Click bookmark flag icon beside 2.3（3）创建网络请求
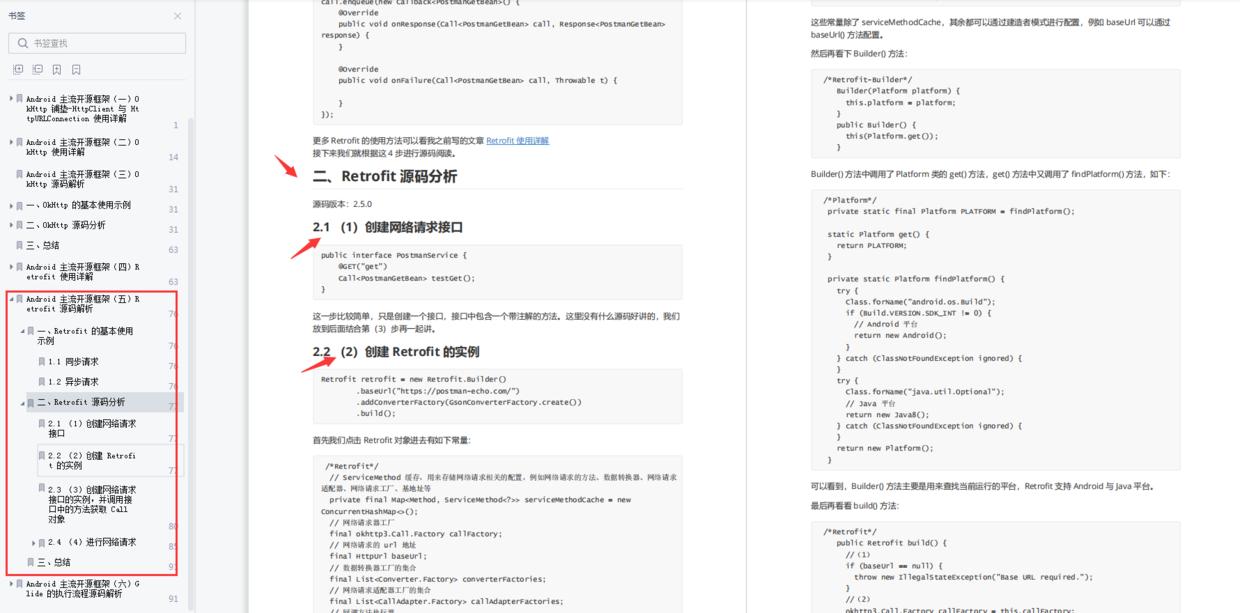 pos(42,489)
